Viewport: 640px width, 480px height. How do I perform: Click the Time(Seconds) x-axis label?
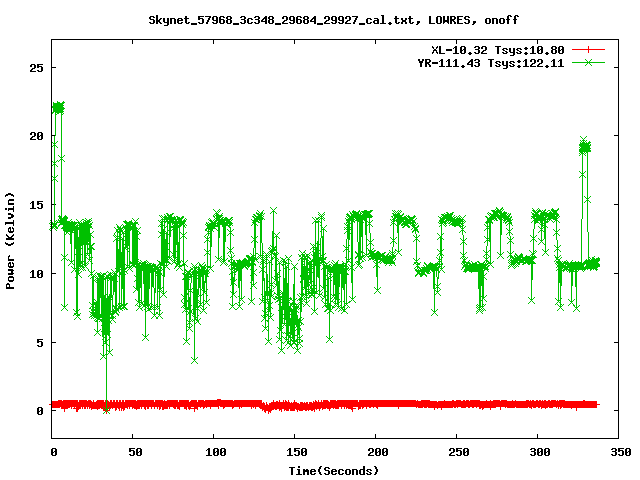(333, 471)
